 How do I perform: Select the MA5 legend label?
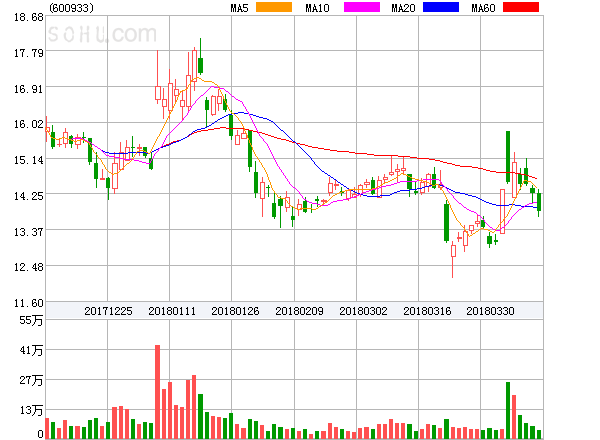coord(239,8)
